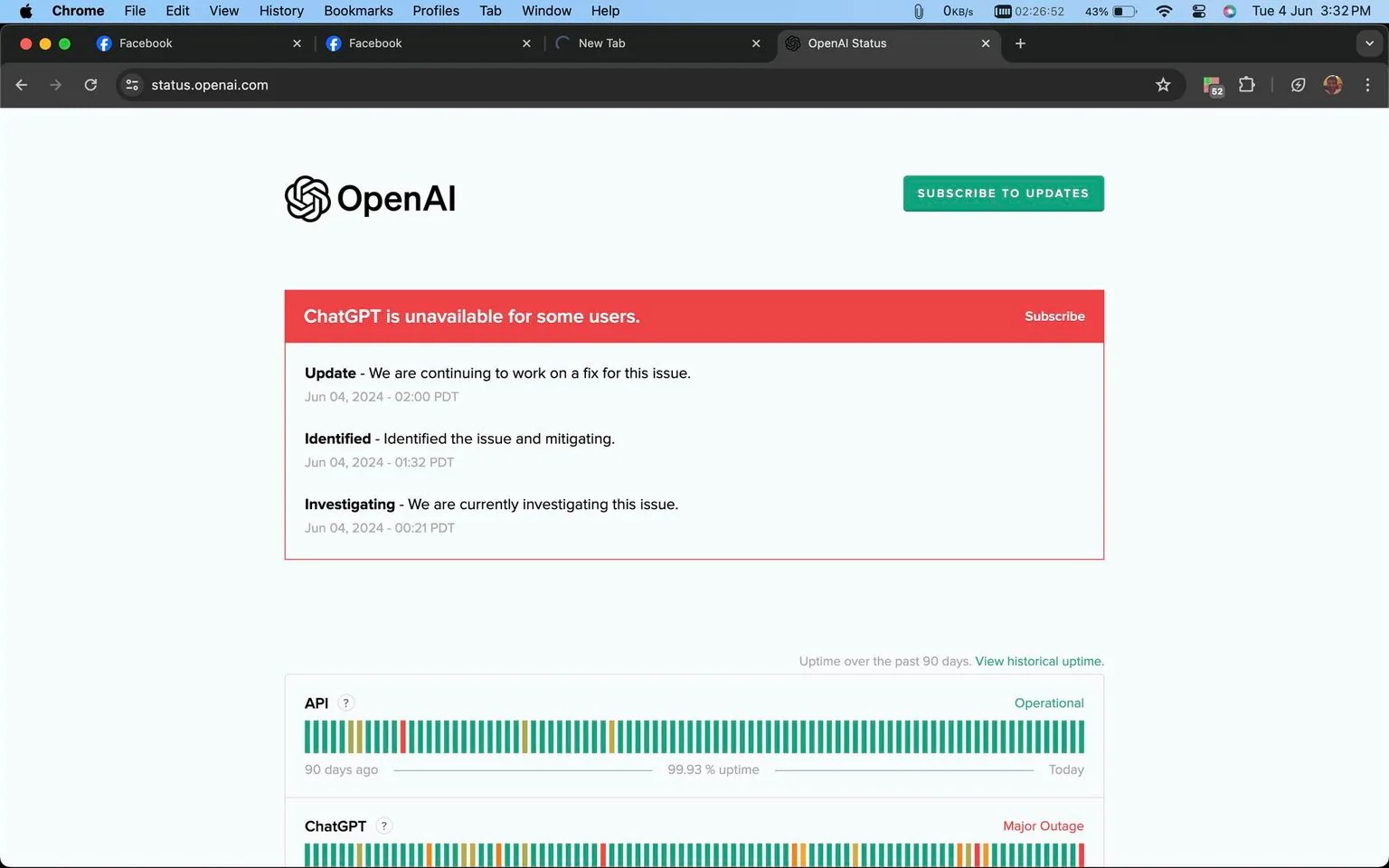Click the '99.93 % uptime' text
Viewport: 1389px width, 868px height.
713,769
